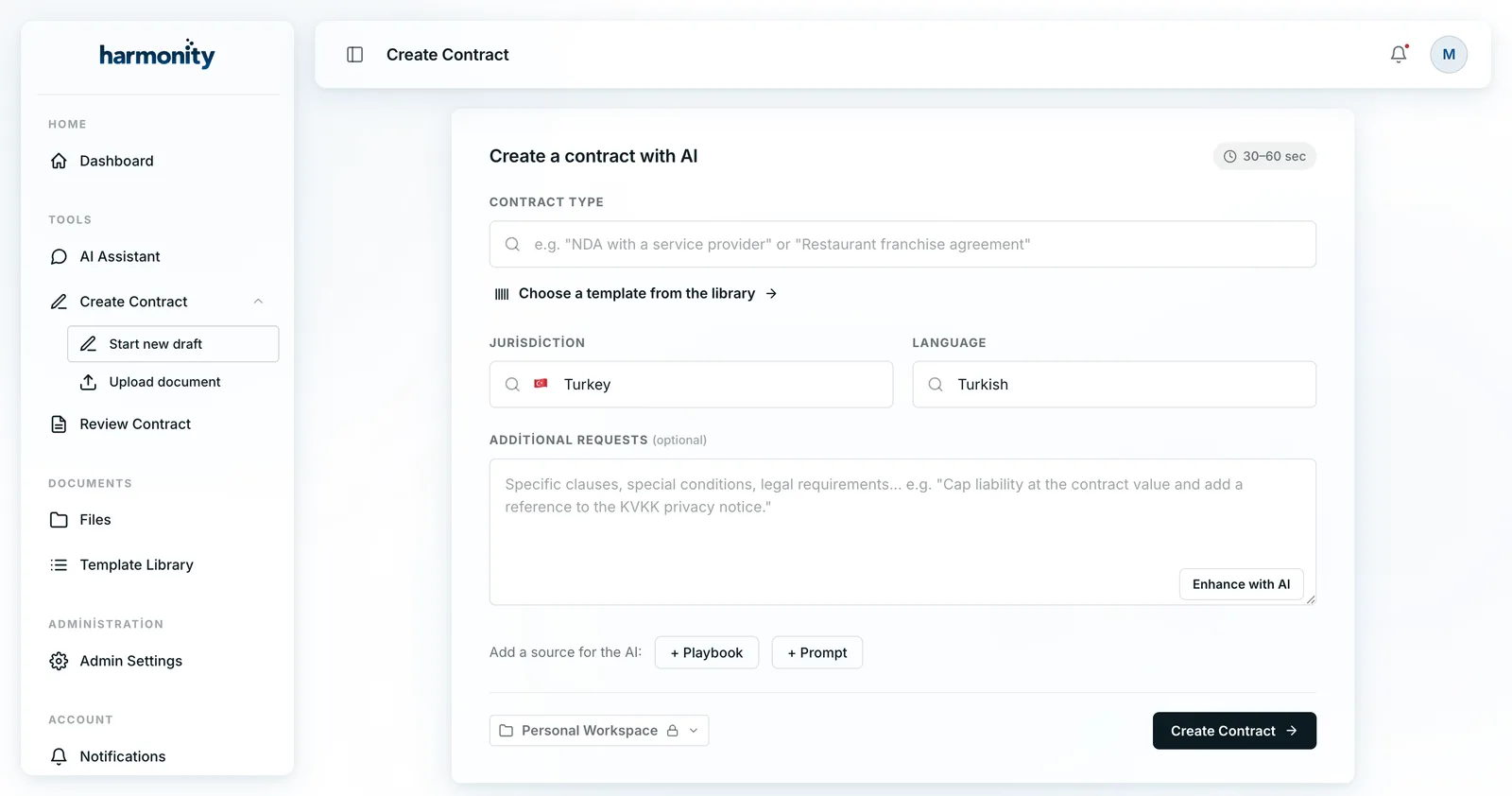This screenshot has height=796, width=1512.
Task: Open the M user avatar menu
Action: 1449,55
